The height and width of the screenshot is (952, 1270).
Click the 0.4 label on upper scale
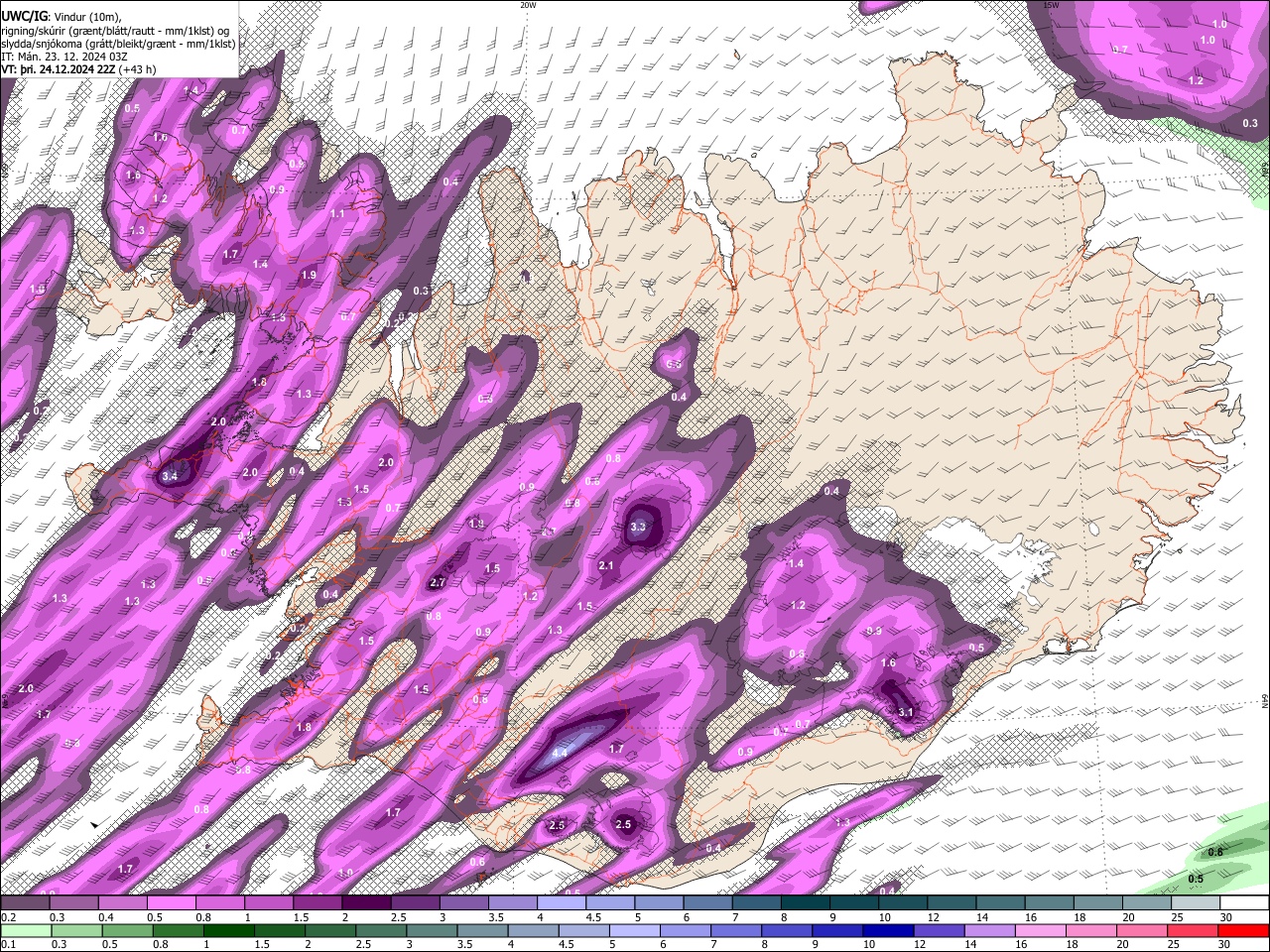pyautogui.click(x=106, y=917)
